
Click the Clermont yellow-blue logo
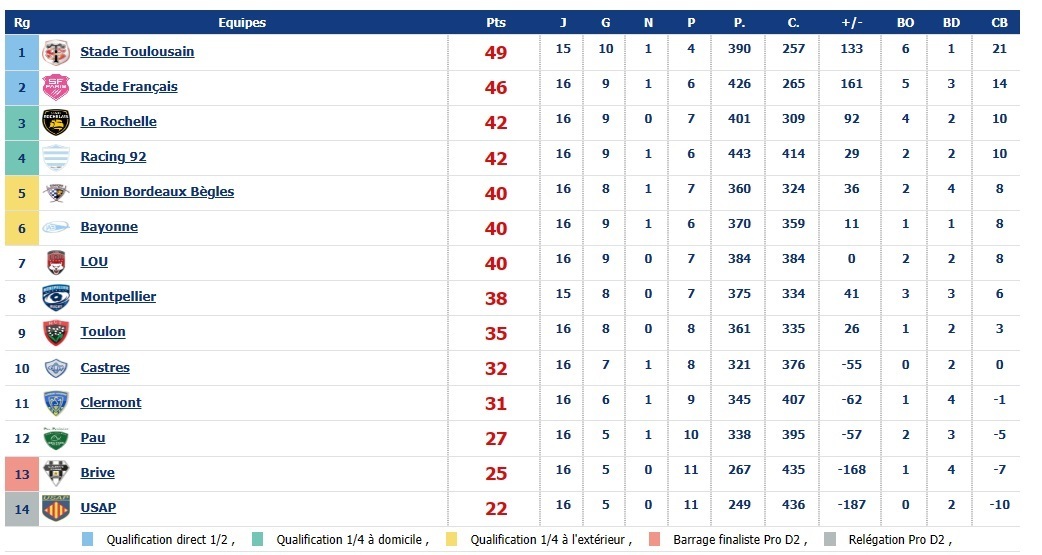(x=55, y=402)
